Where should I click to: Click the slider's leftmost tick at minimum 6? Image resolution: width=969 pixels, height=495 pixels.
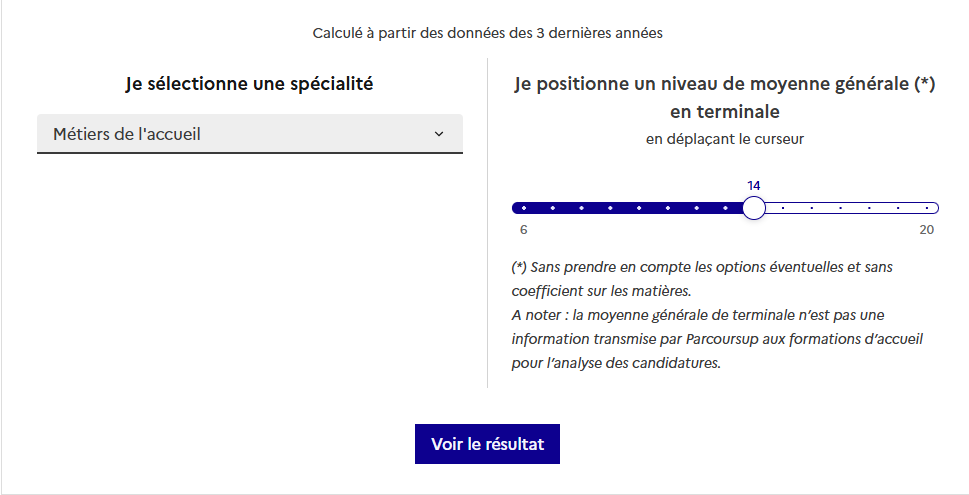pos(523,208)
